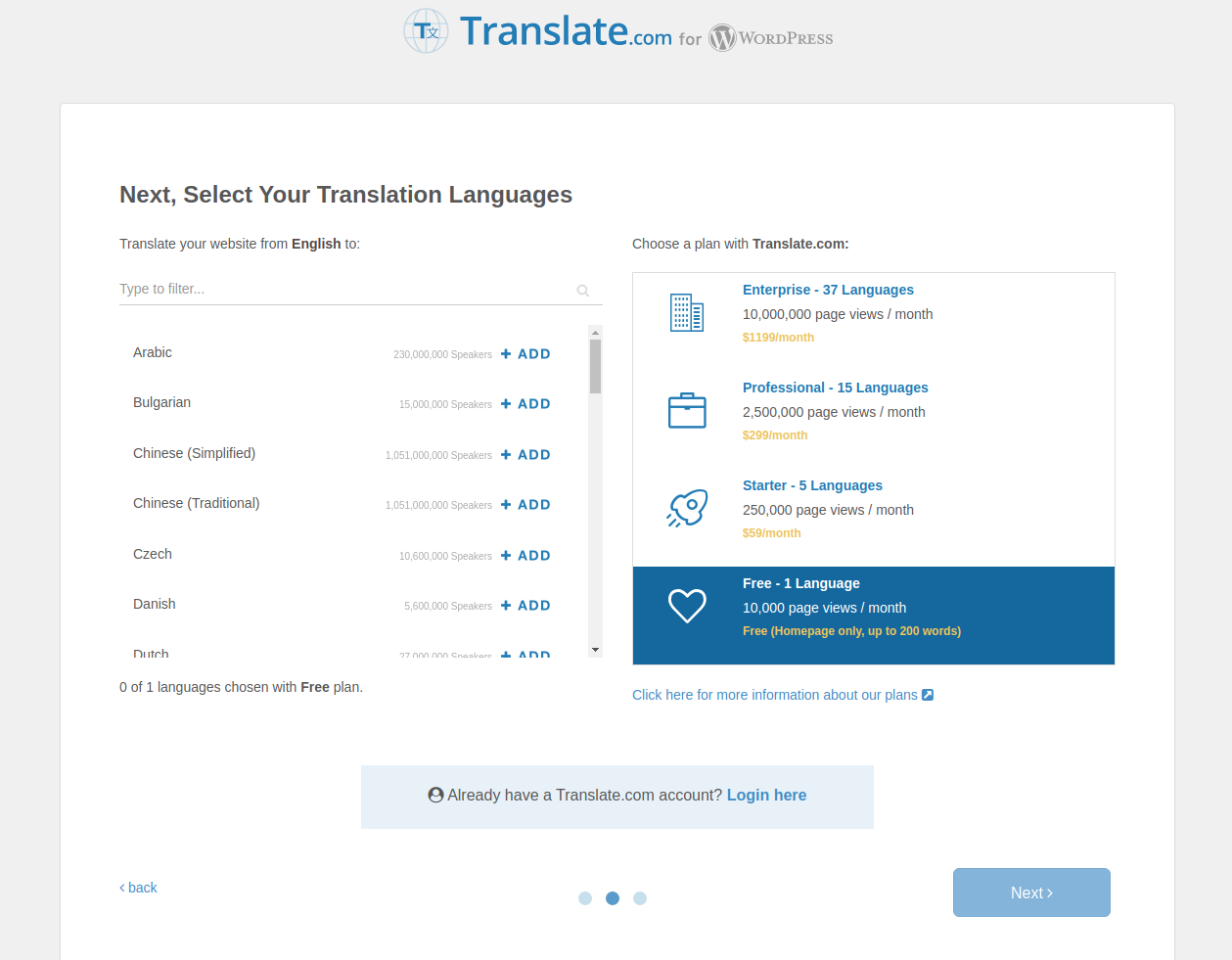
Task: Click '$59/month' price text
Action: [771, 533]
